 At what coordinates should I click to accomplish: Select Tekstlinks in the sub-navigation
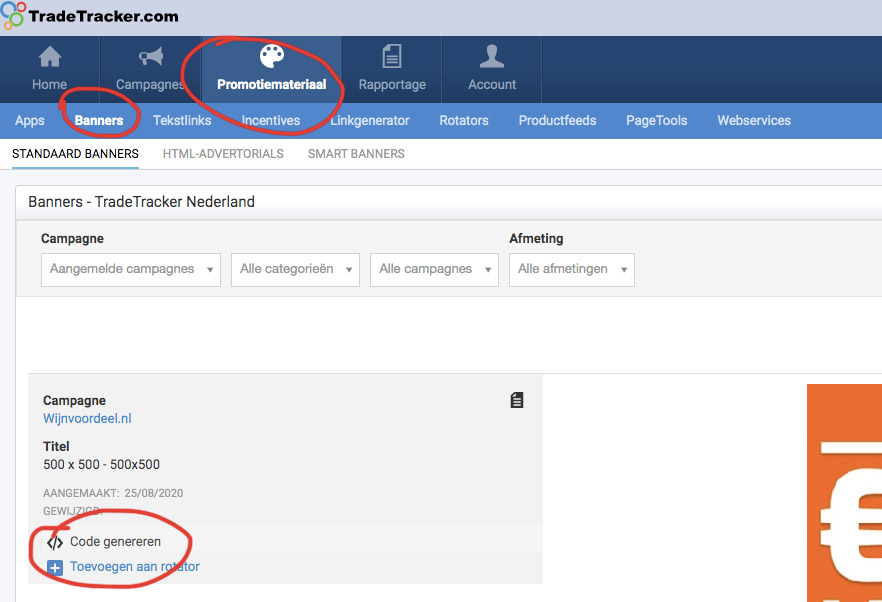click(x=182, y=120)
